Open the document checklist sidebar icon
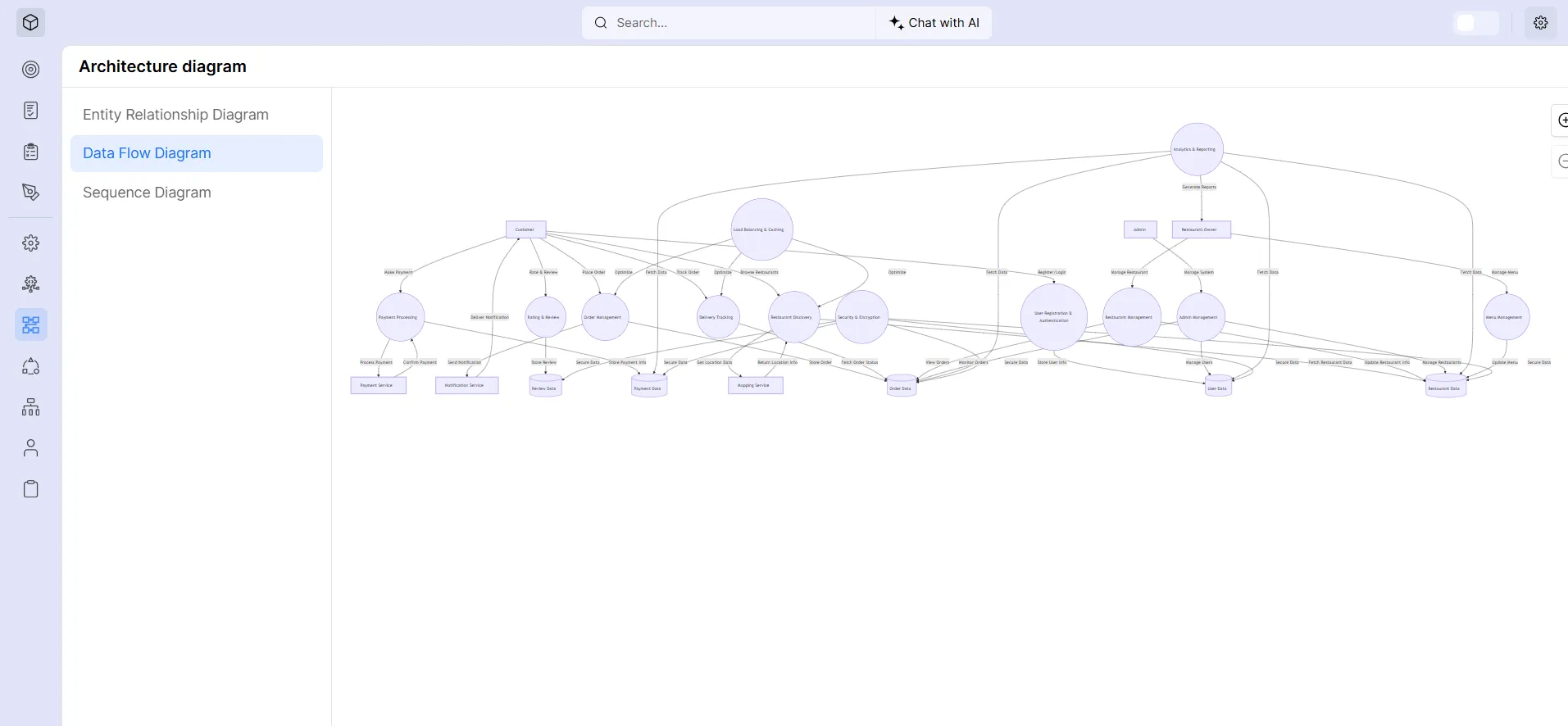The image size is (1568, 726). pyautogui.click(x=30, y=111)
